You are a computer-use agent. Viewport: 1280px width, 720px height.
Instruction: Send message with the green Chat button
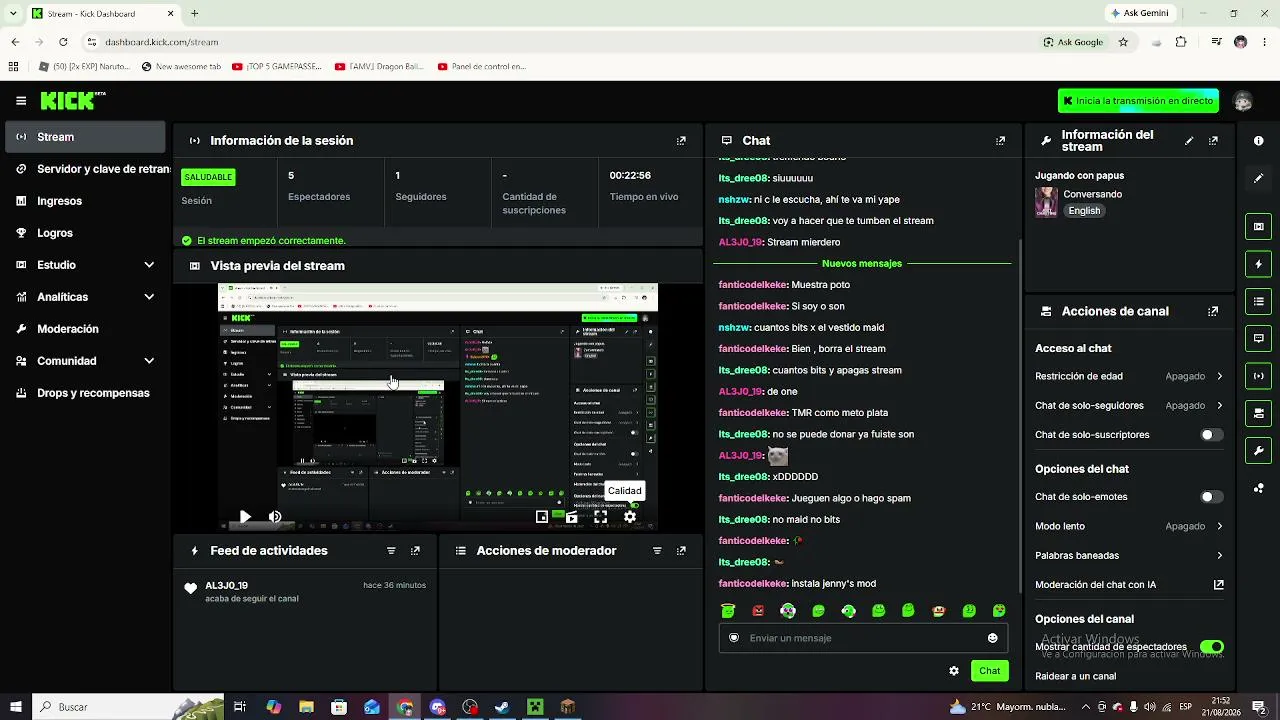coord(989,671)
